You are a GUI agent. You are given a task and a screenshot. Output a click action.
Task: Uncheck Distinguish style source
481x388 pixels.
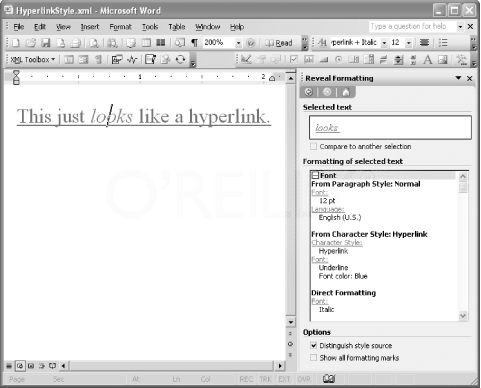tap(313, 346)
